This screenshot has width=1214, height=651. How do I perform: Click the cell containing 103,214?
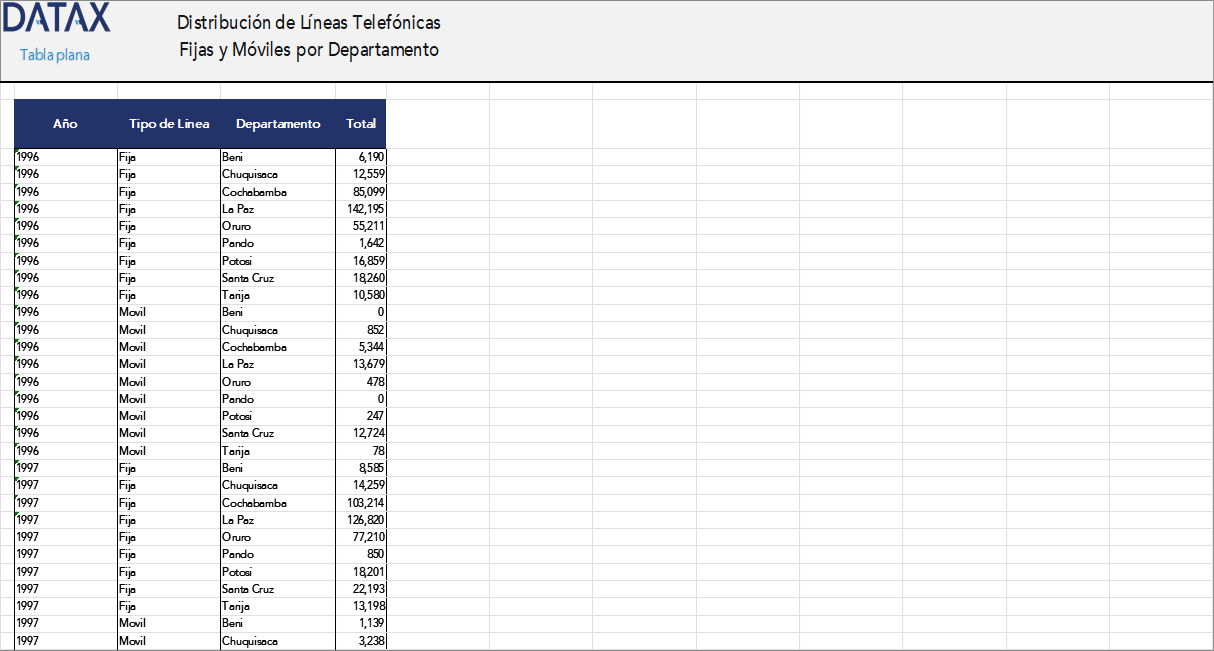[x=362, y=503]
